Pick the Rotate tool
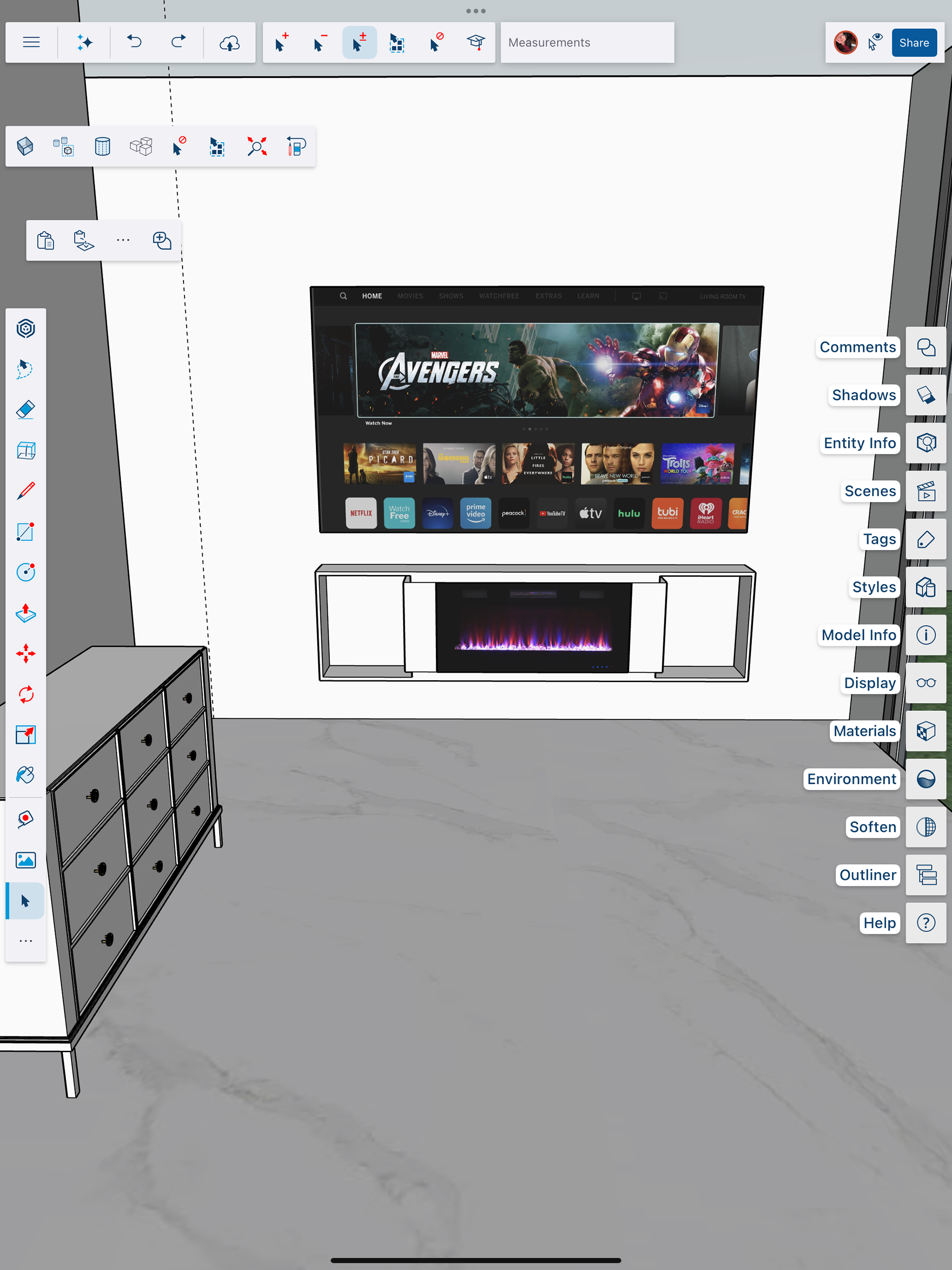 tap(26, 694)
